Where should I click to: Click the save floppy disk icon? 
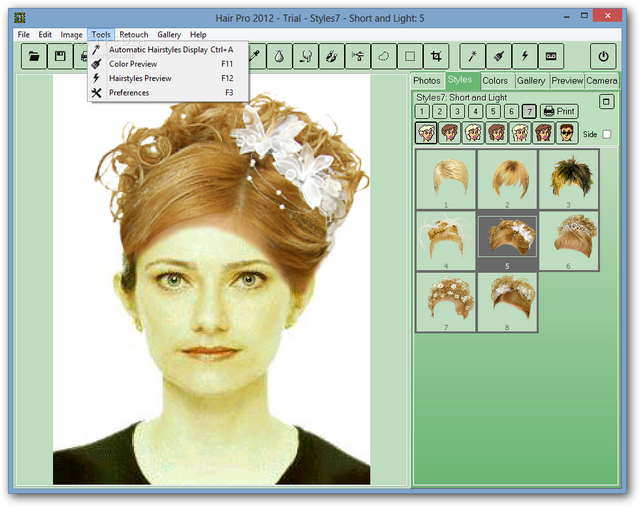[60, 56]
